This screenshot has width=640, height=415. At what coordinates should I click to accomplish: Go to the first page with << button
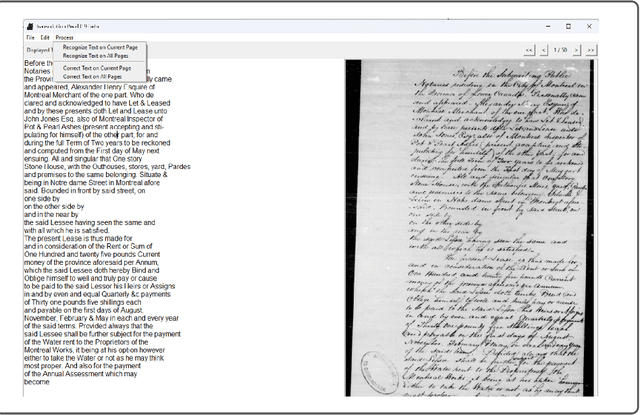(530, 49)
